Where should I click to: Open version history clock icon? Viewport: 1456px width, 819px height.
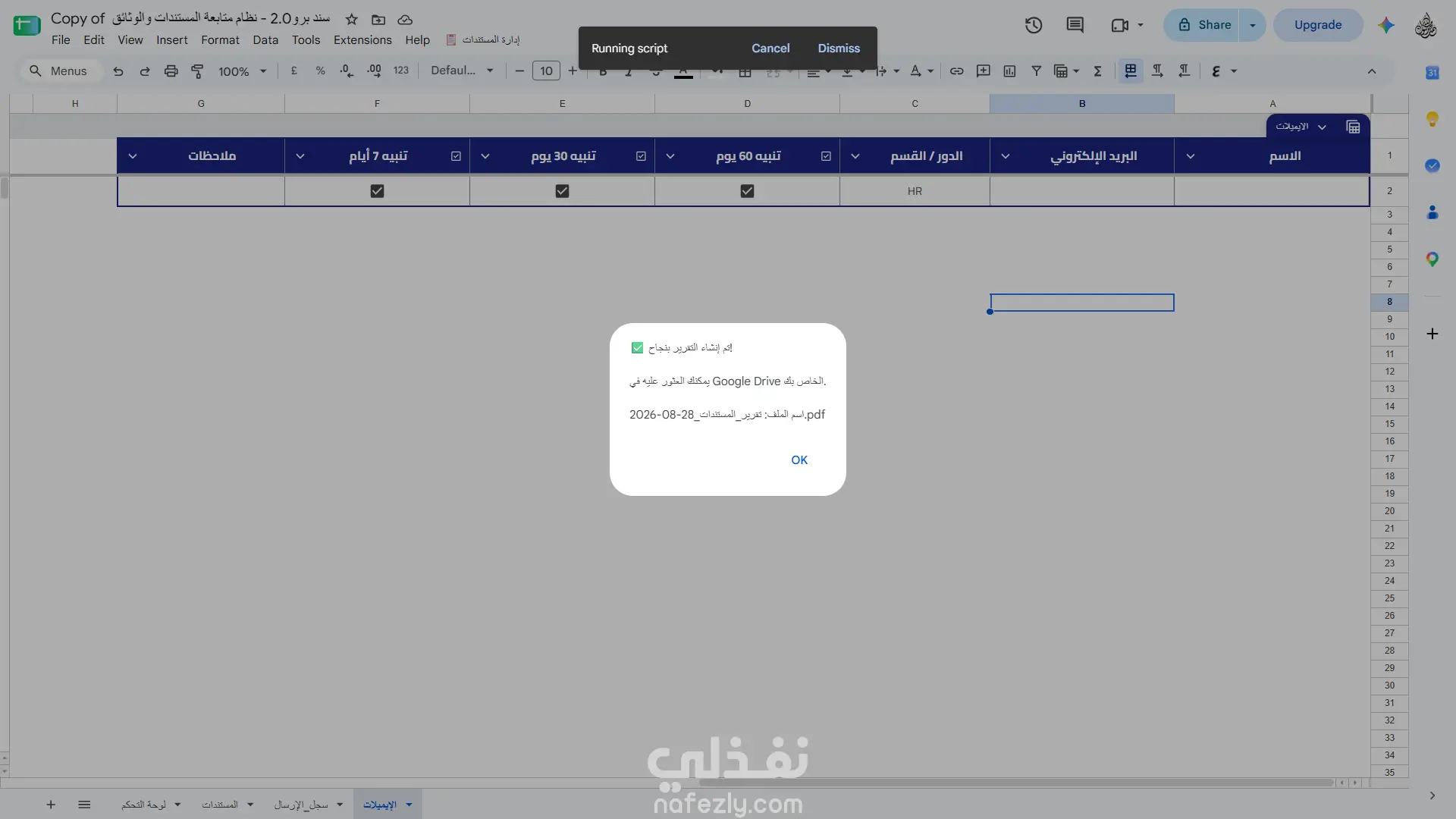[1034, 25]
